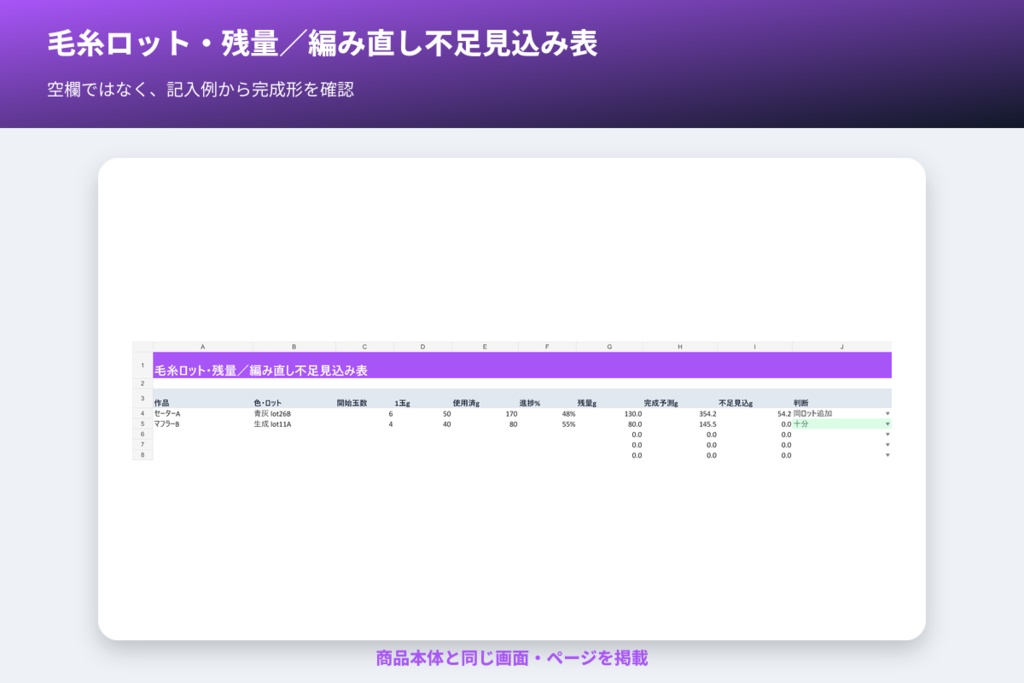
Task: Select column H header
Action: [680, 347]
